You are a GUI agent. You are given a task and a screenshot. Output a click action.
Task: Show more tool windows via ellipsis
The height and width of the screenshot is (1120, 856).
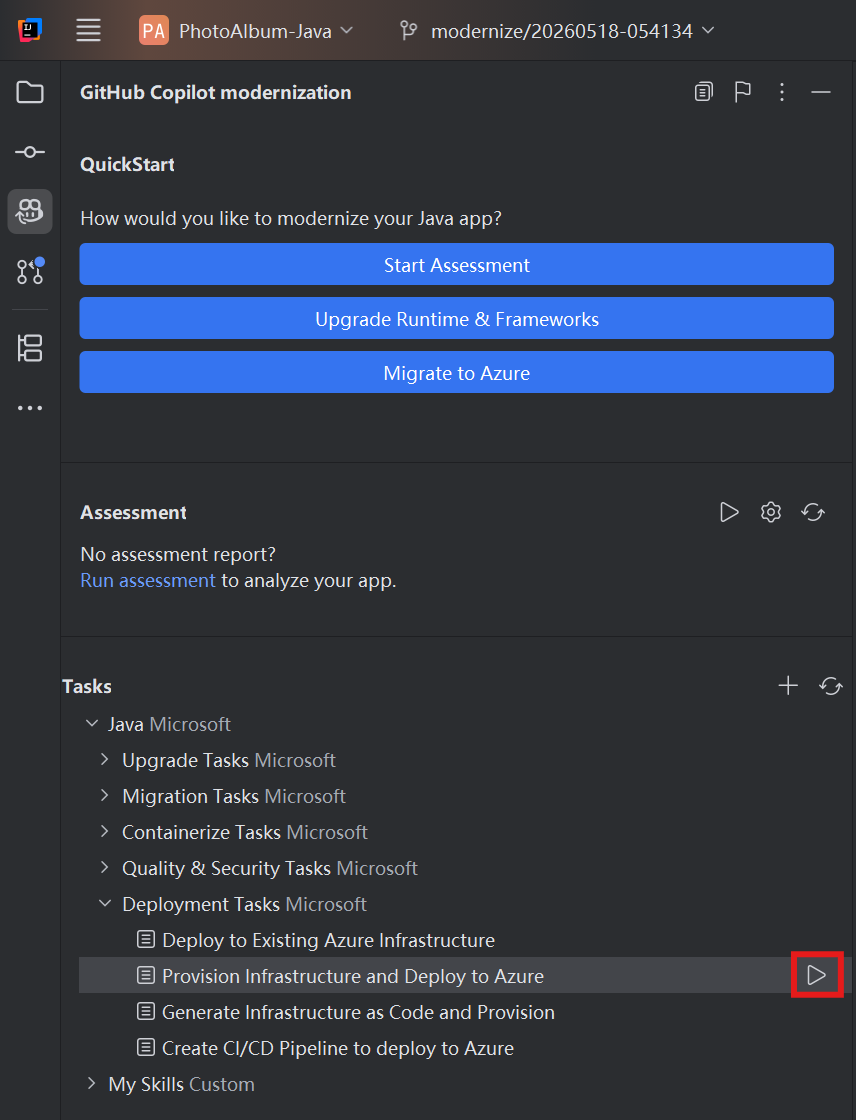(30, 408)
